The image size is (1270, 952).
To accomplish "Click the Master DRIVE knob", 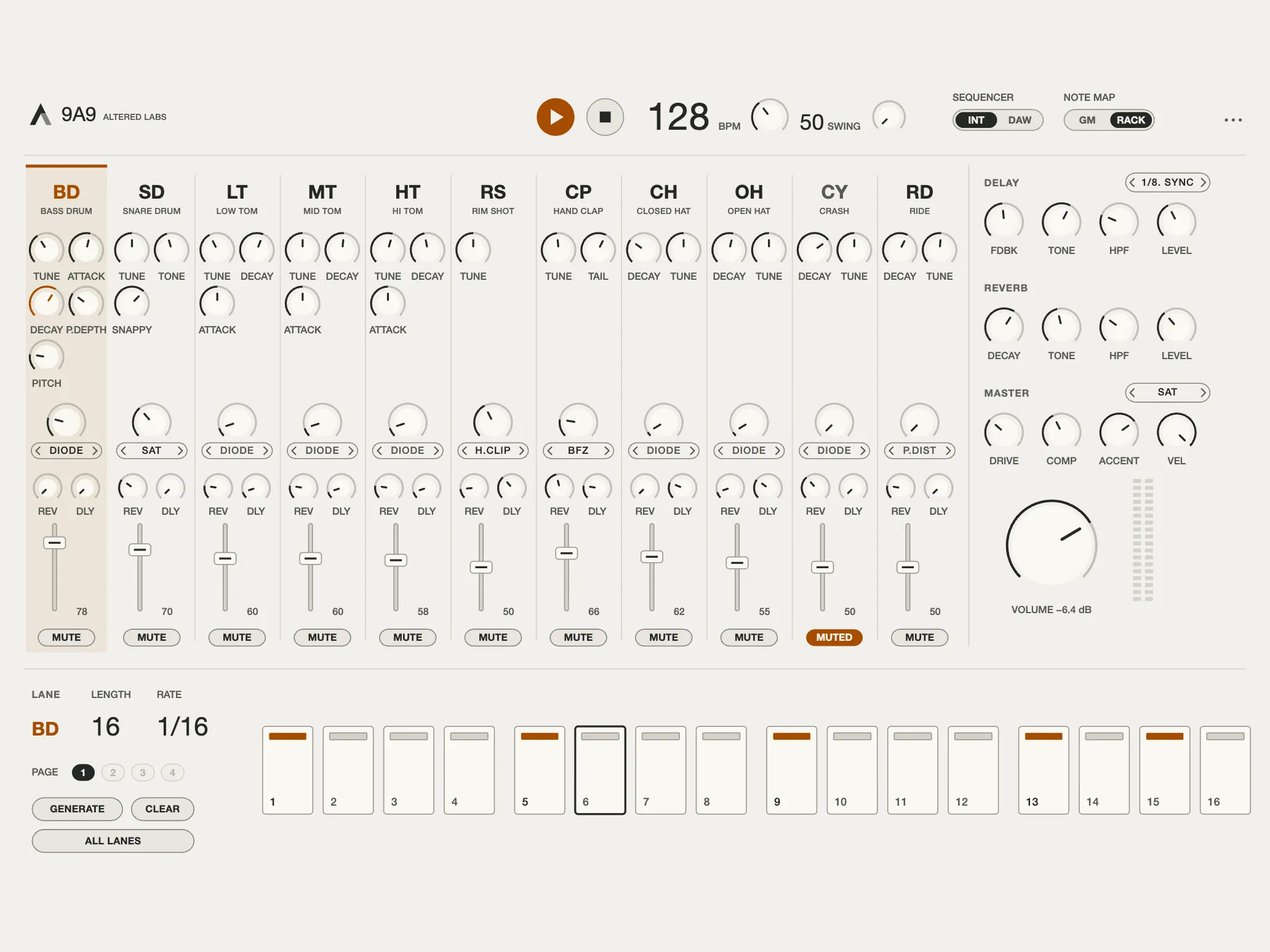I will pos(1004,432).
